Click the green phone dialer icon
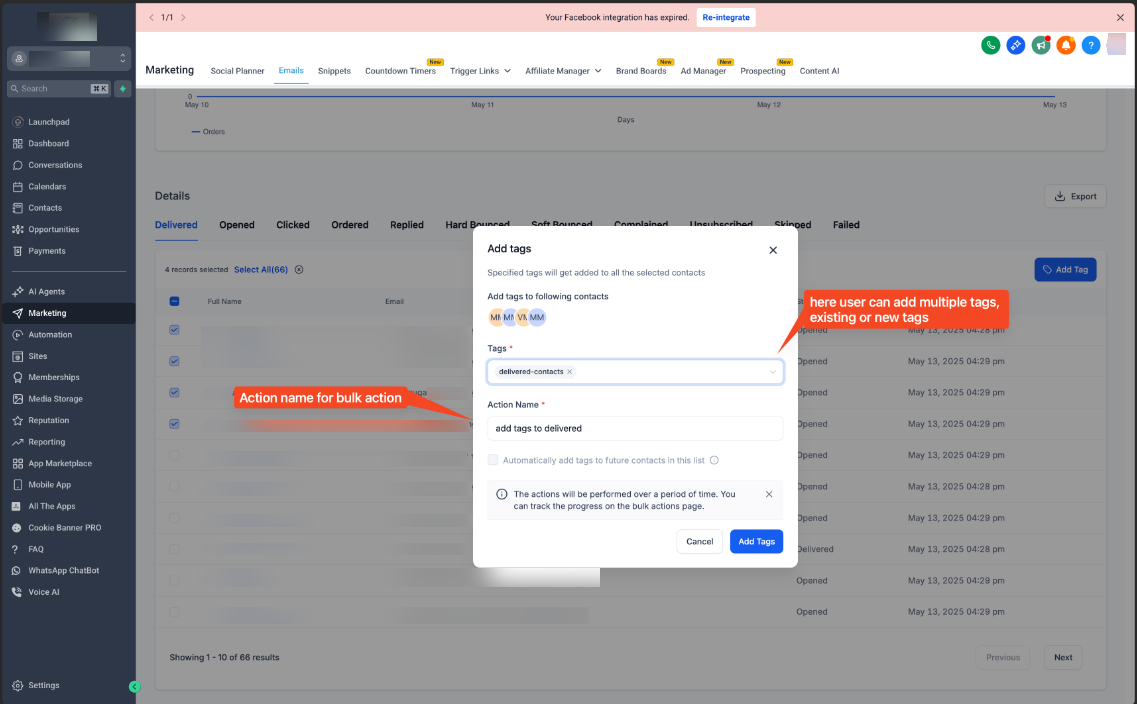 pos(991,45)
